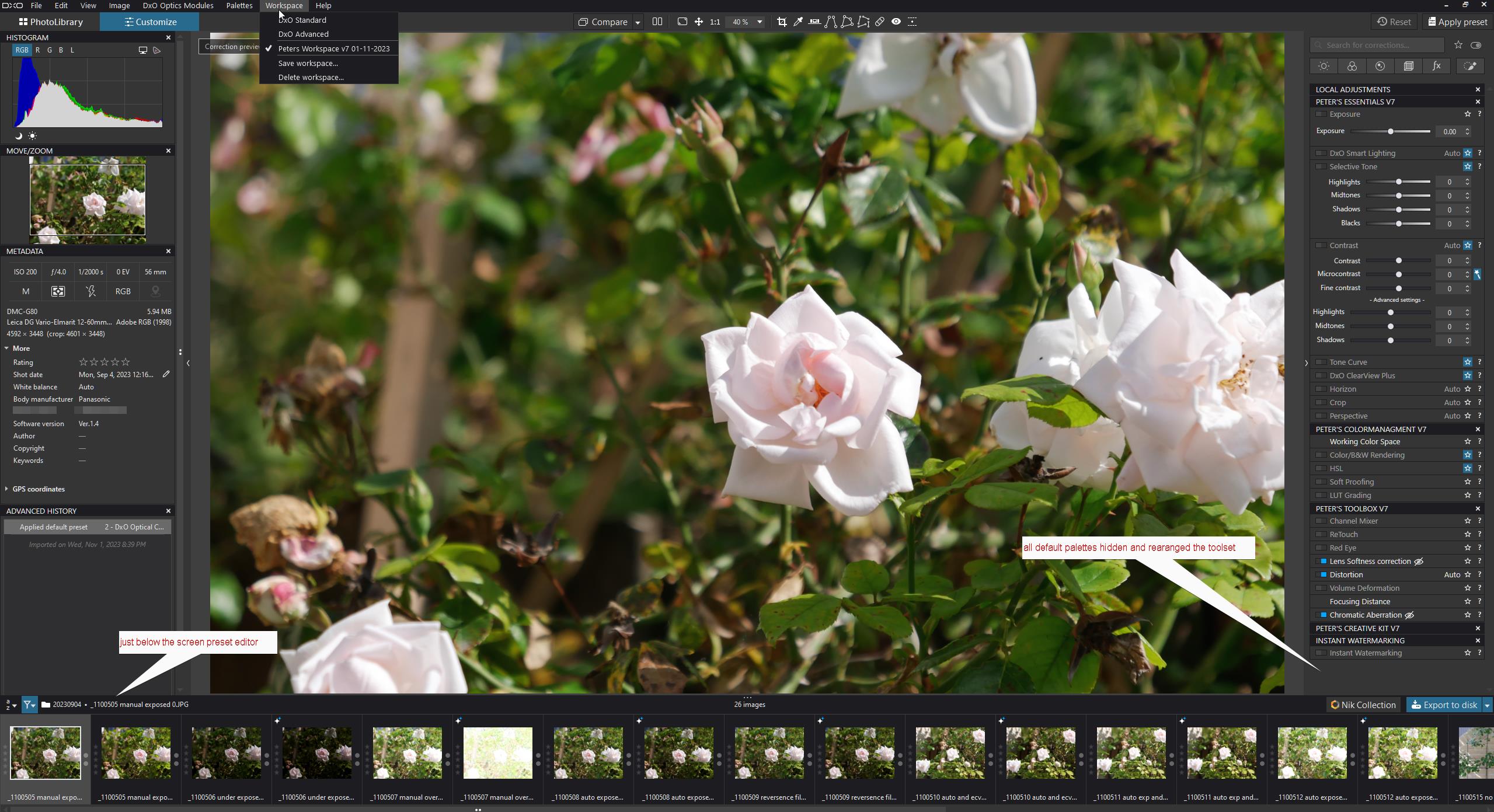
Task: Toggle HSL correction switch
Action: (x=1321, y=468)
